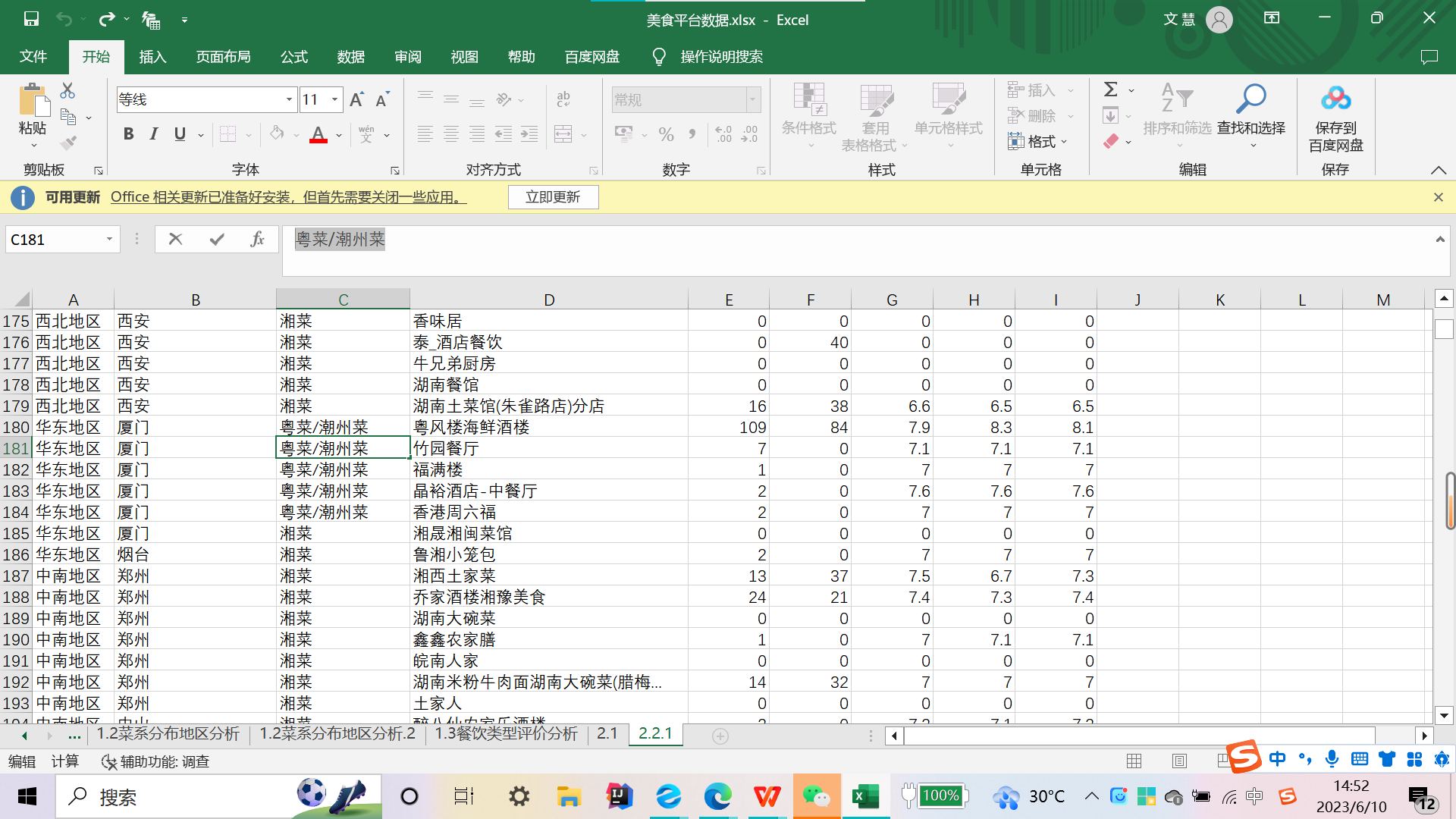This screenshot has height=819, width=1456.
Task: Click the Increase Font Size icon
Action: click(x=356, y=99)
